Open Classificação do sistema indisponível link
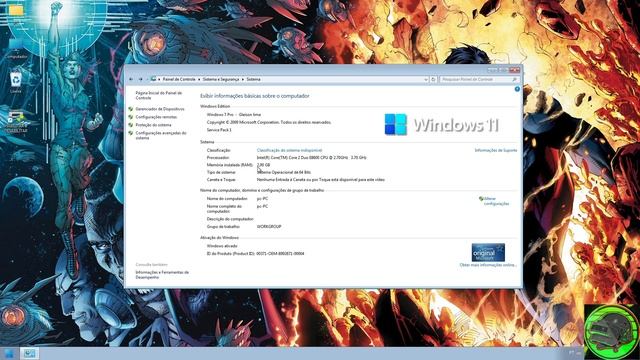The width and height of the screenshot is (640, 360). click(x=289, y=150)
